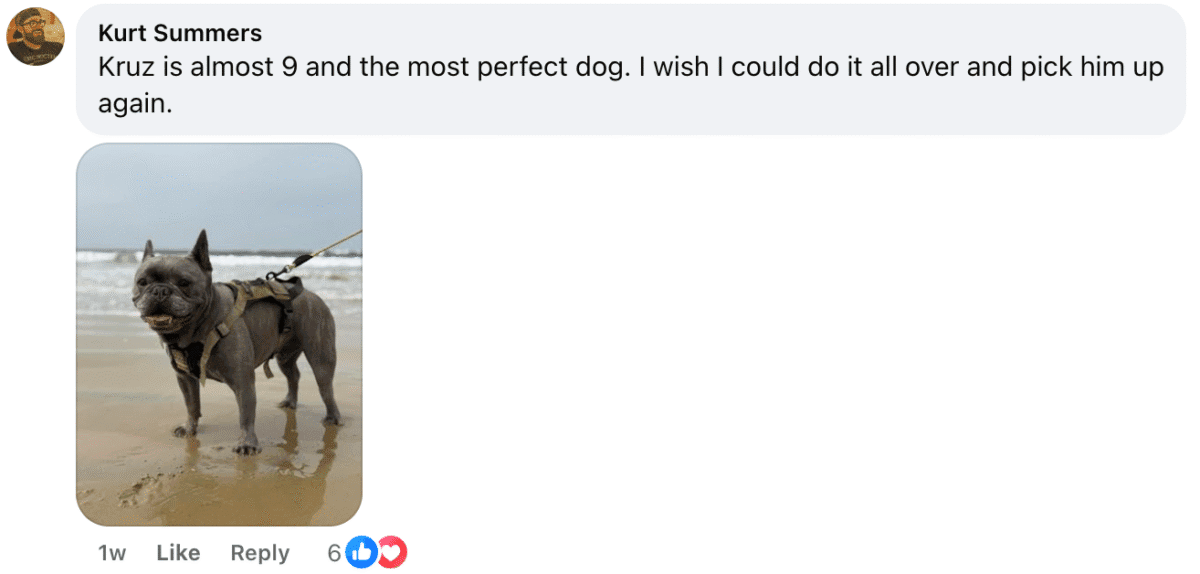Click the leash in the attached photo
Viewport: 1200px width, 574px height.
point(325,248)
